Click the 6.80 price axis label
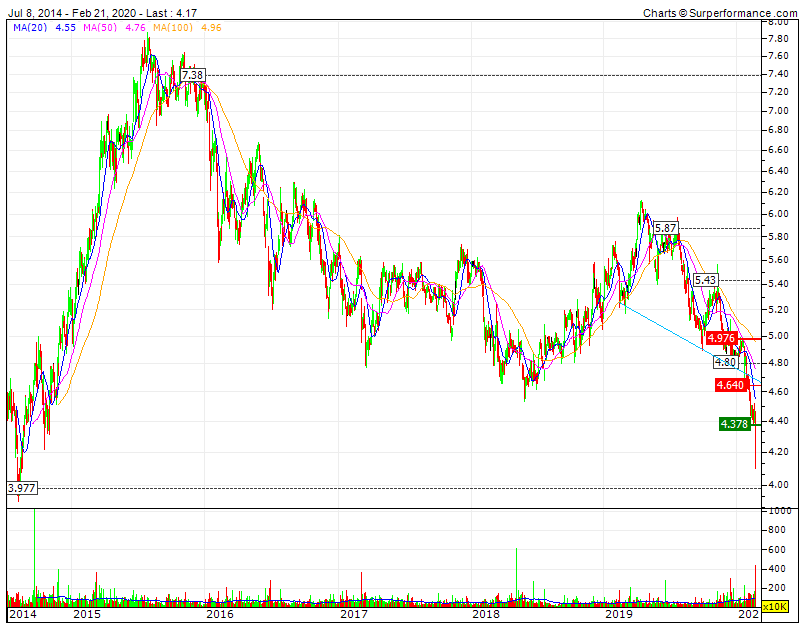 tap(778, 130)
